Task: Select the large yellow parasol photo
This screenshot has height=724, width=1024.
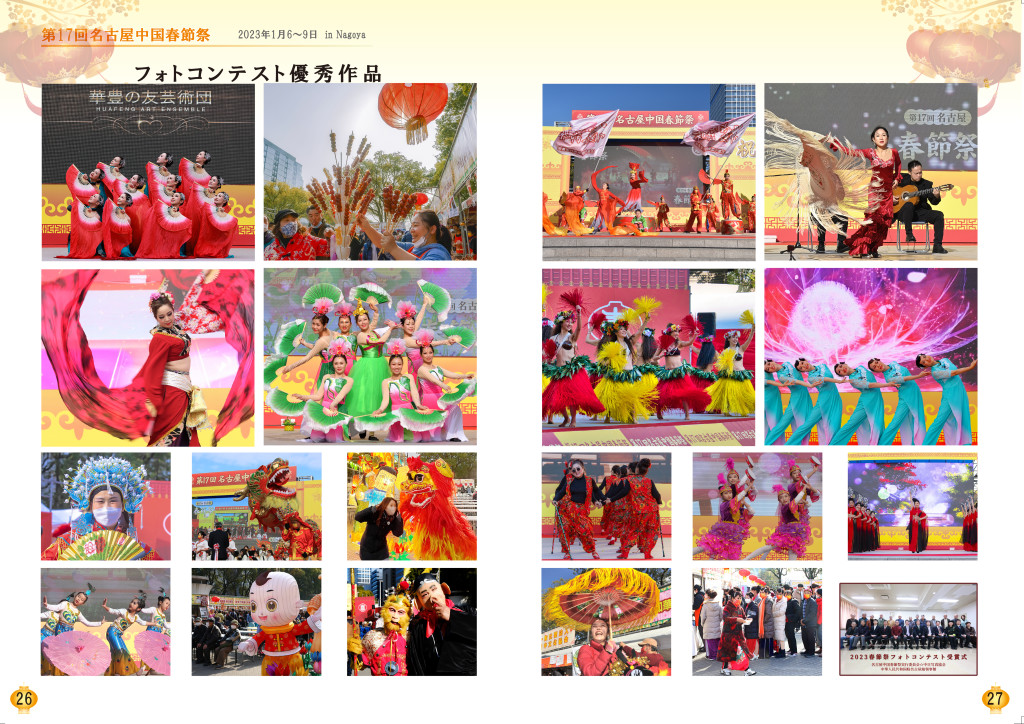Action: pos(606,622)
